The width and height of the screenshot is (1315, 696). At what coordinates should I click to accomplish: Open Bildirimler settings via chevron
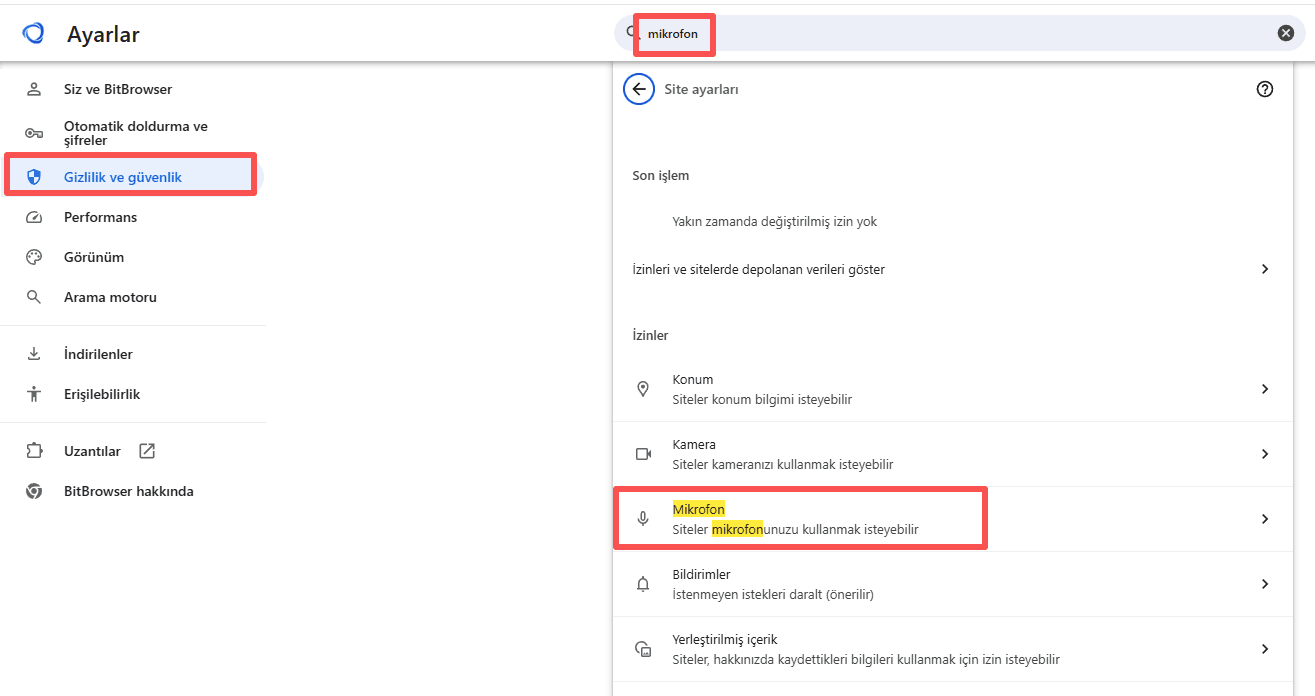click(x=1265, y=584)
